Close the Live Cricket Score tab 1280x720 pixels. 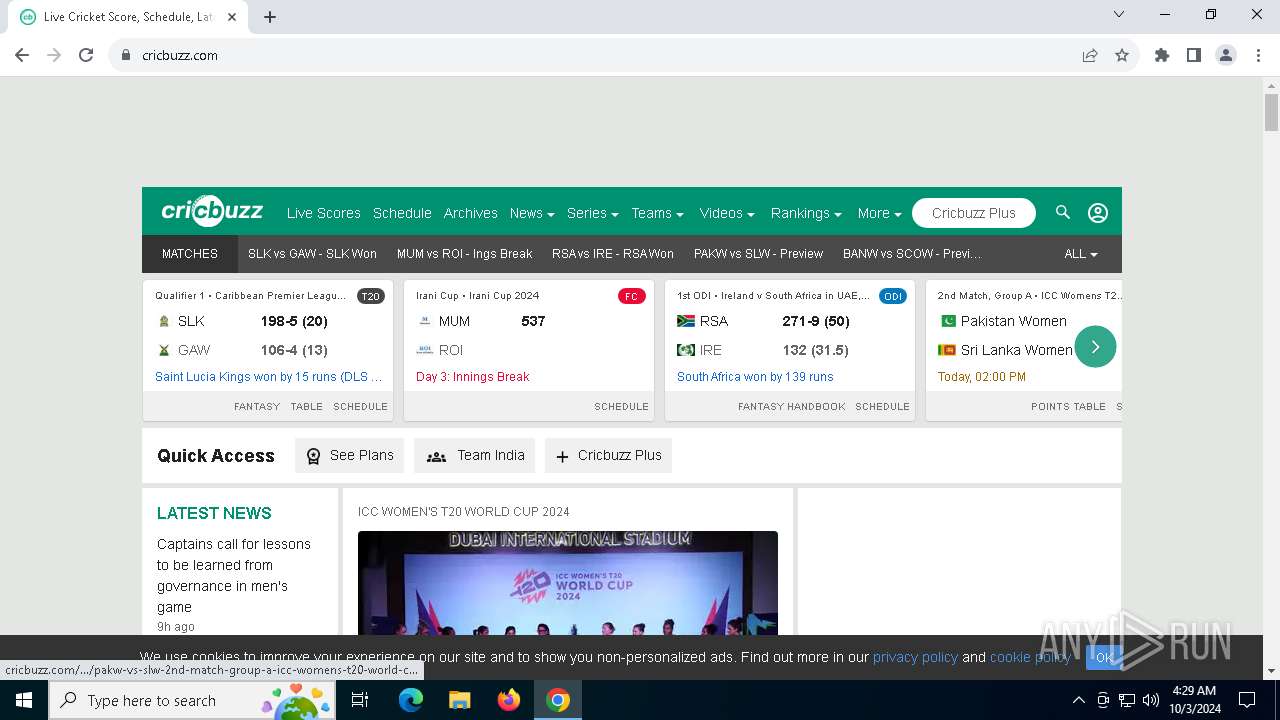pos(233,16)
